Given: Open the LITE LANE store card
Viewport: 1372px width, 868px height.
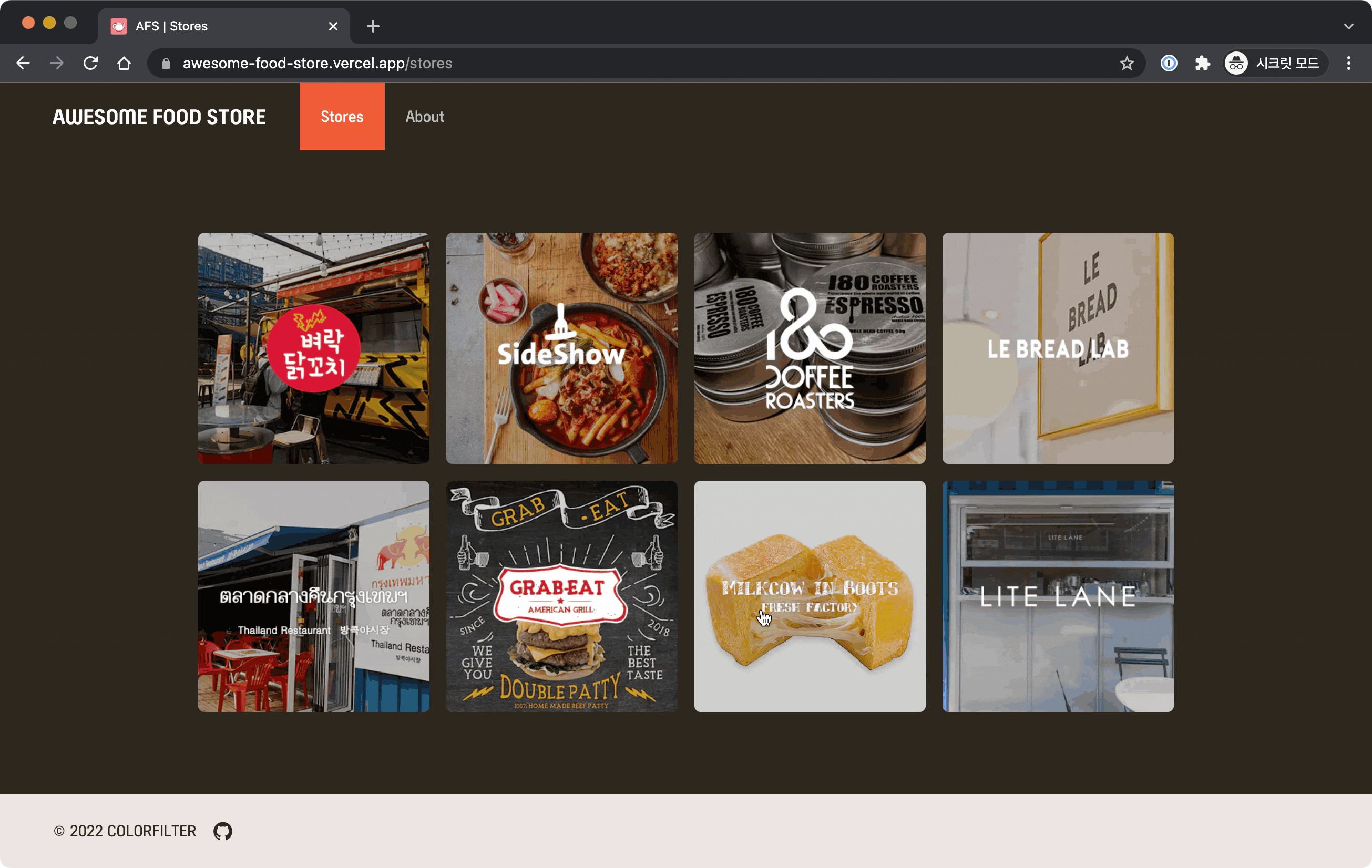Looking at the screenshot, I should [x=1058, y=596].
